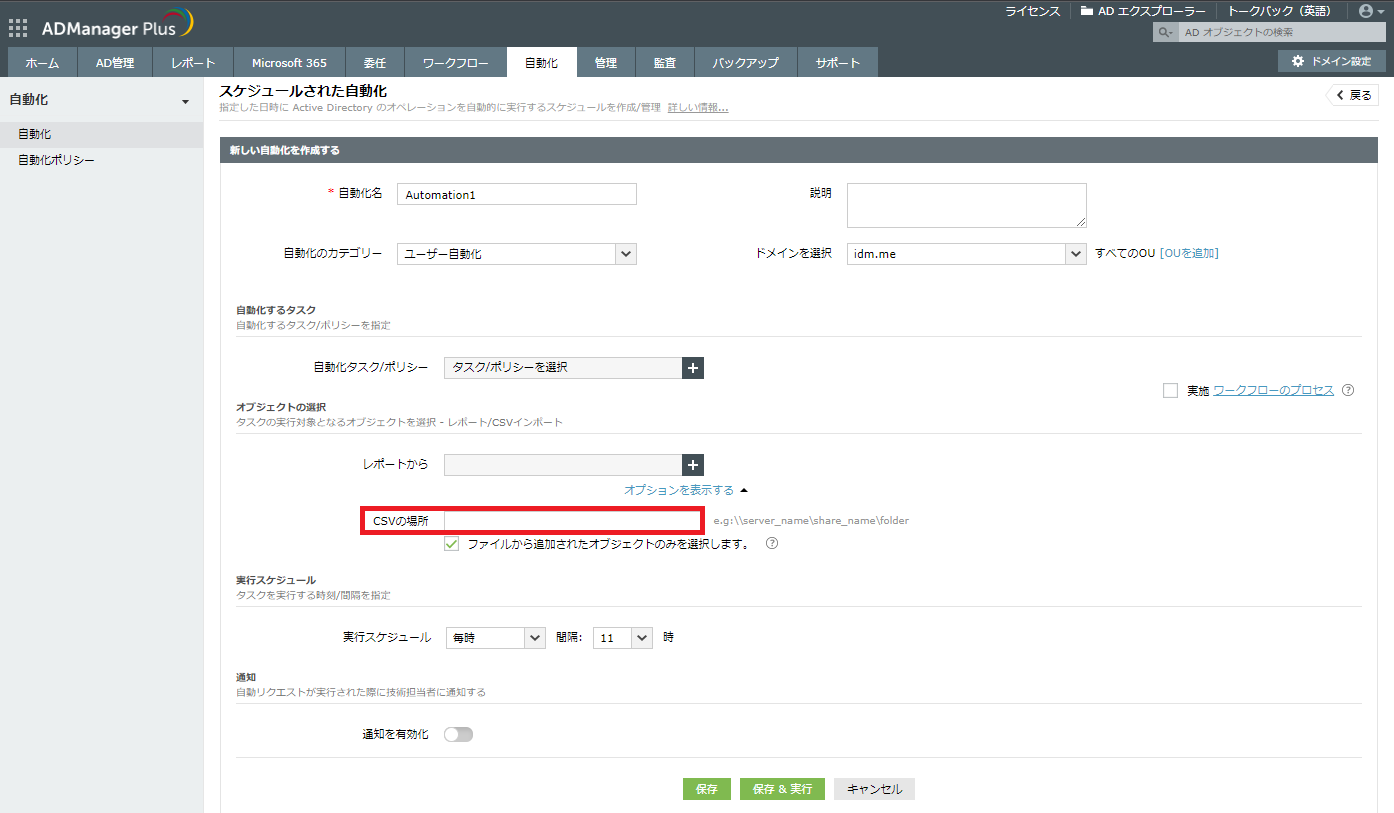
Task: Select the 自動化 tab
Action: pos(542,62)
